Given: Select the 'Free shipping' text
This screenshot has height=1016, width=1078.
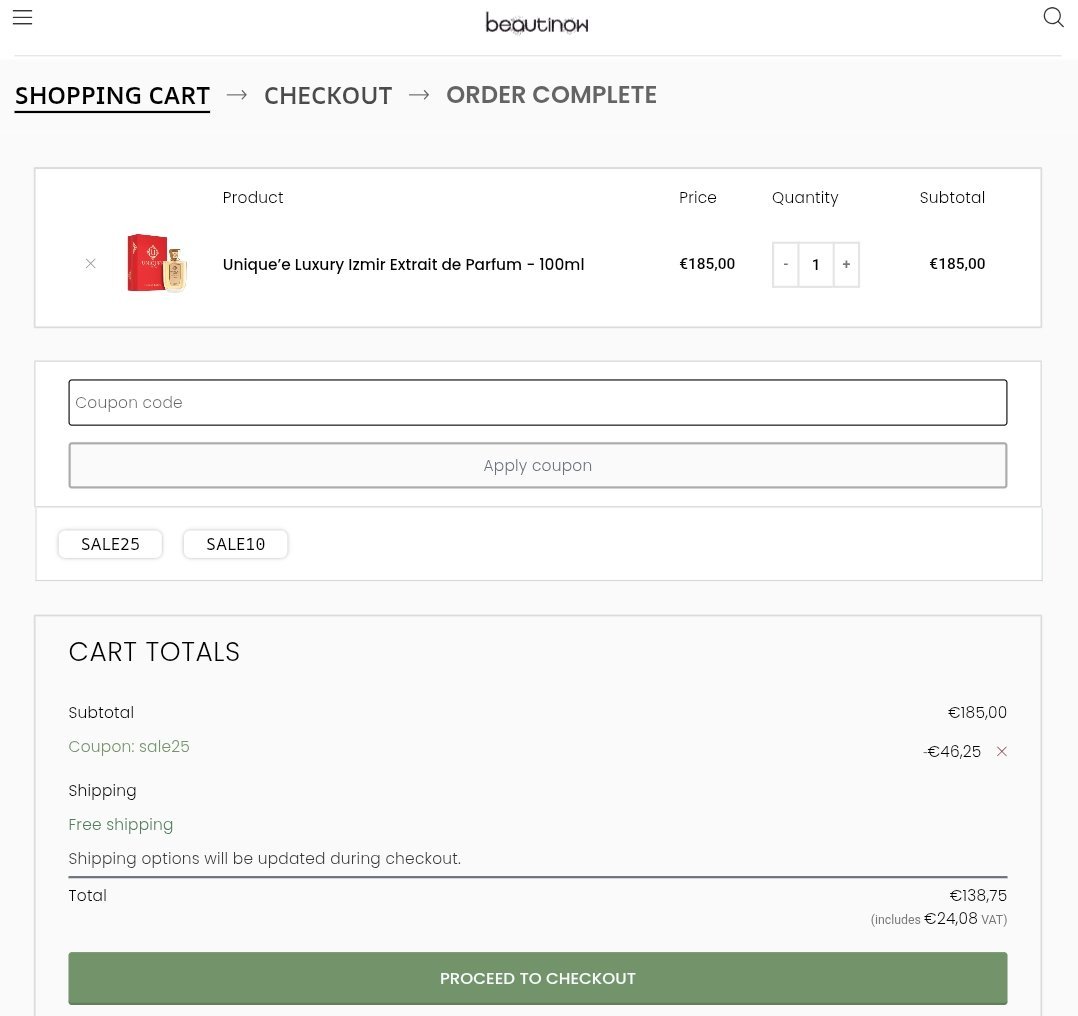Looking at the screenshot, I should click(x=121, y=824).
